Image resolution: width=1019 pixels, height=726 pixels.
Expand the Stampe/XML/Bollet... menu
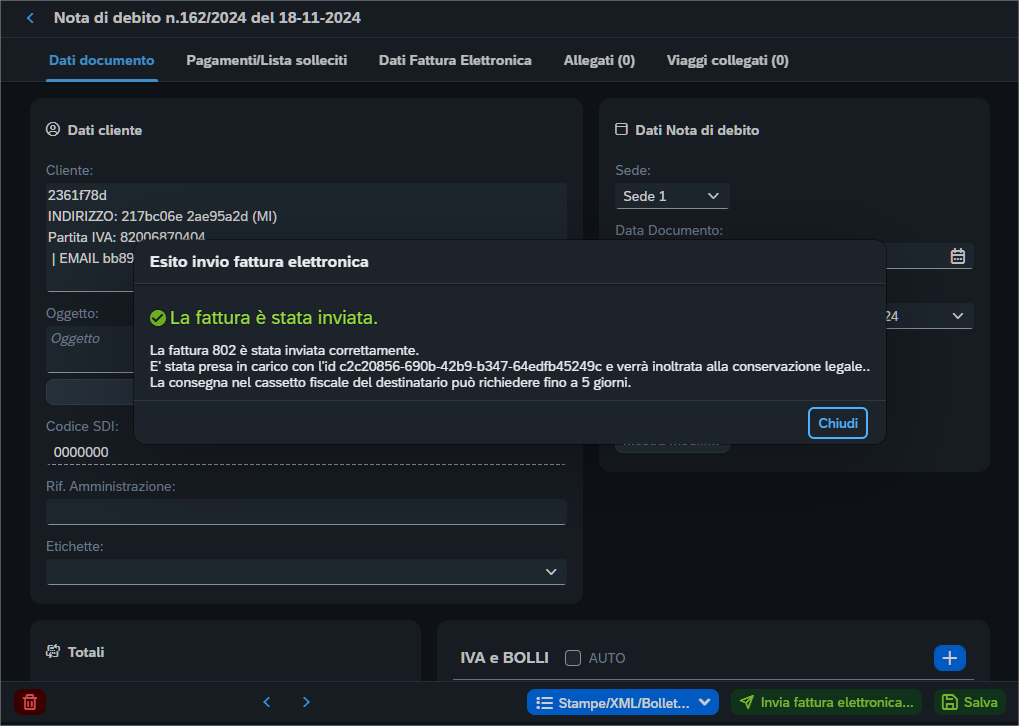pyautogui.click(x=623, y=702)
